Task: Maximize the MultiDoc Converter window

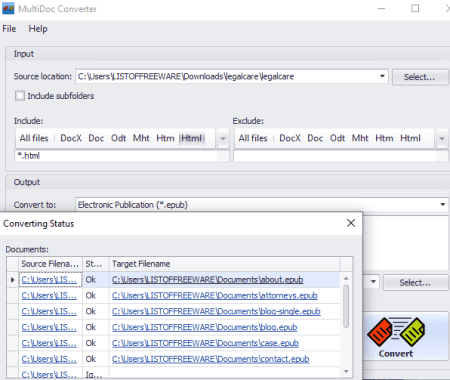Action: 415,8
